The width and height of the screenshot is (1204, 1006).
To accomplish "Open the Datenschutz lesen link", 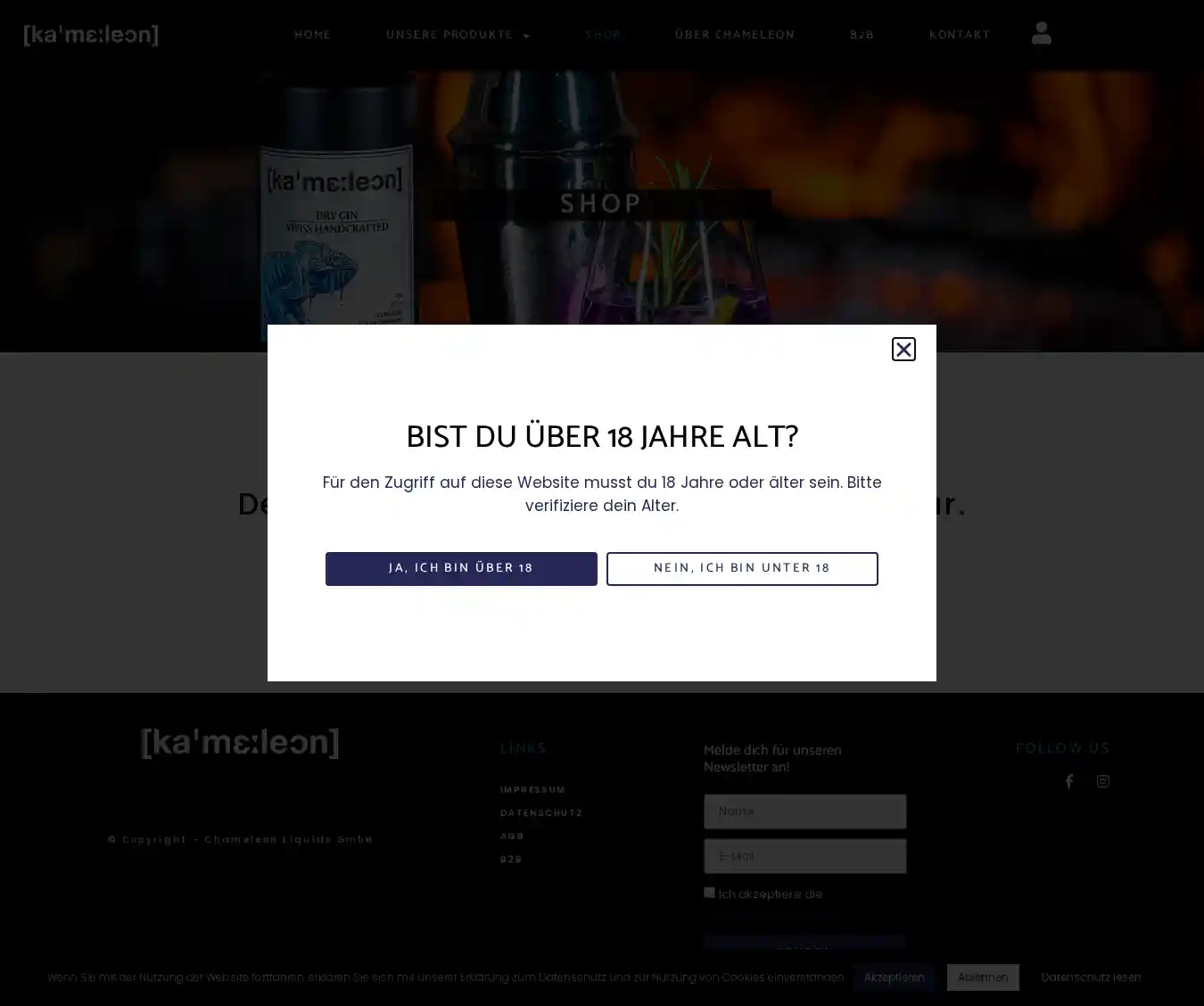I will (x=1091, y=977).
